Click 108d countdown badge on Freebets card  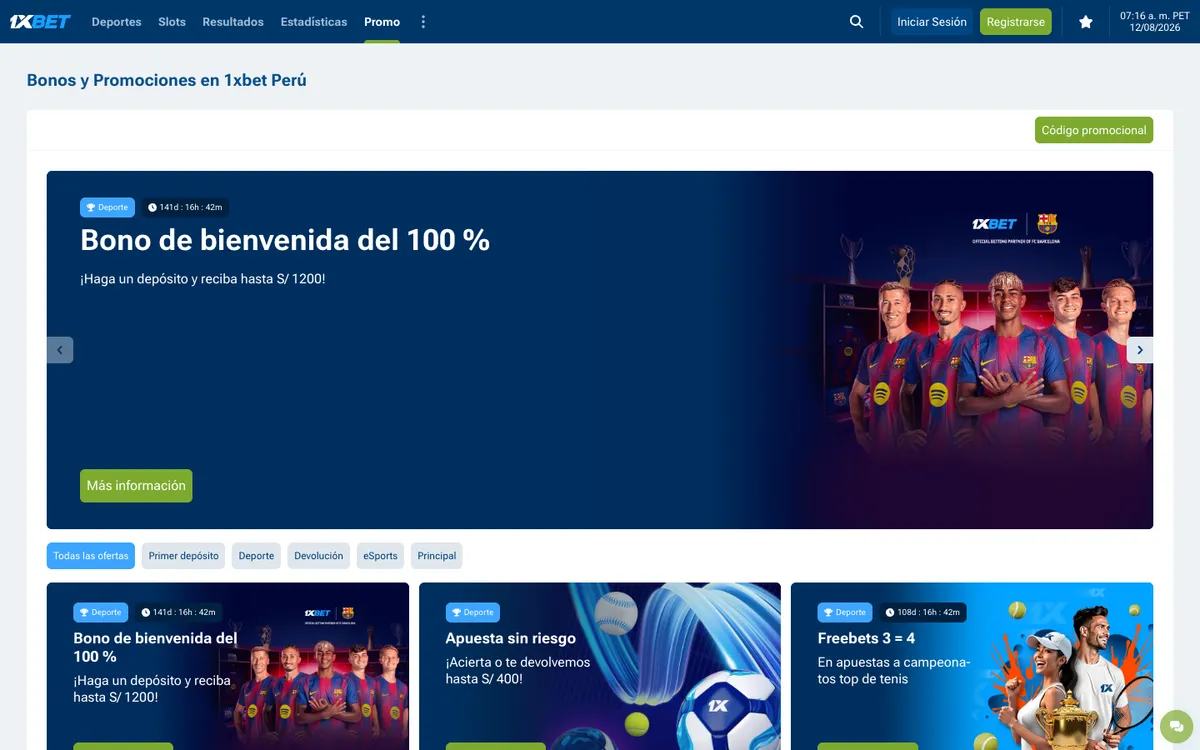pyautogui.click(x=922, y=613)
